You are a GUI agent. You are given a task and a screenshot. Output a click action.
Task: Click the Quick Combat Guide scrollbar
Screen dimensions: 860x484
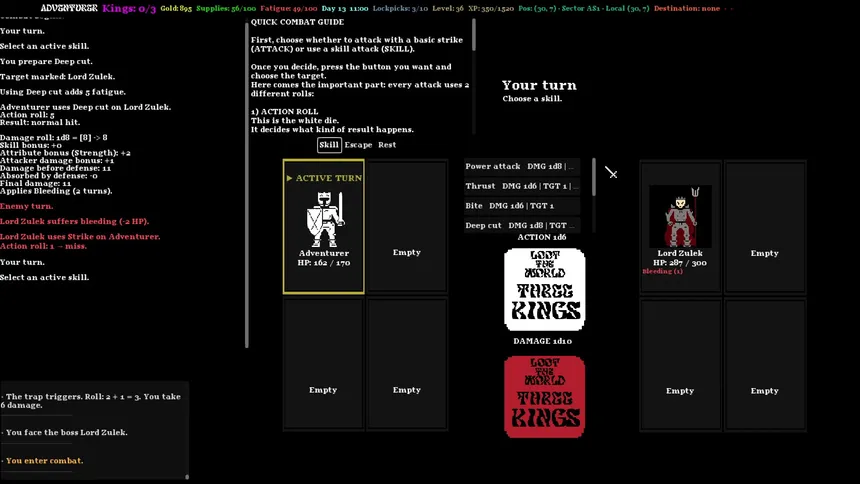click(x=474, y=35)
